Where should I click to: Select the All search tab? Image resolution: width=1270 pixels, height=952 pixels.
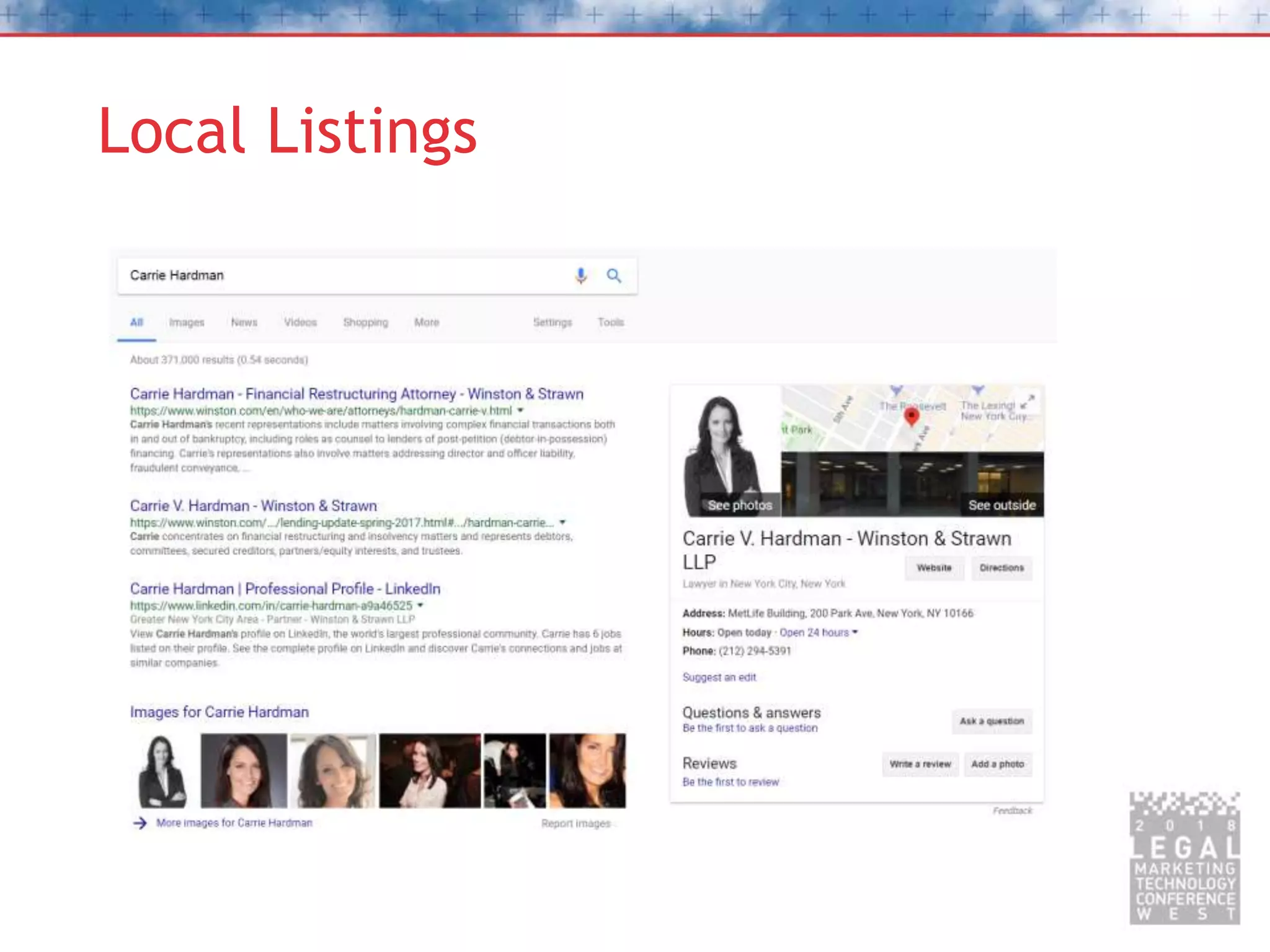click(136, 322)
